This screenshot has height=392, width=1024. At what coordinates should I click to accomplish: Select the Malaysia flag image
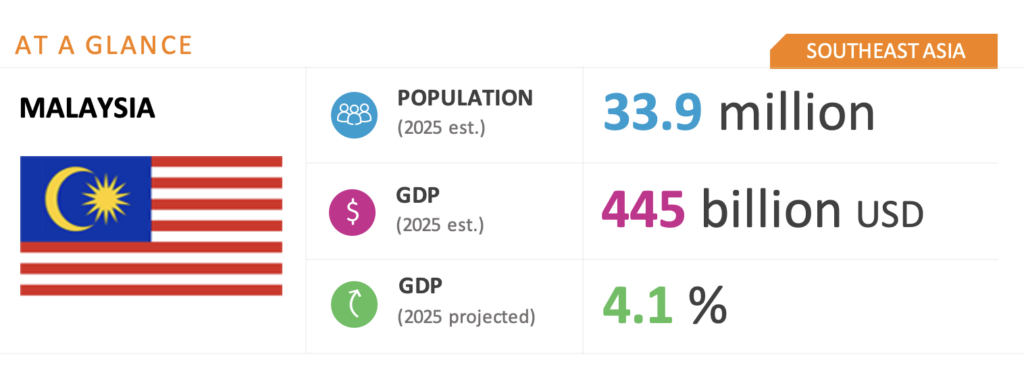pos(151,225)
